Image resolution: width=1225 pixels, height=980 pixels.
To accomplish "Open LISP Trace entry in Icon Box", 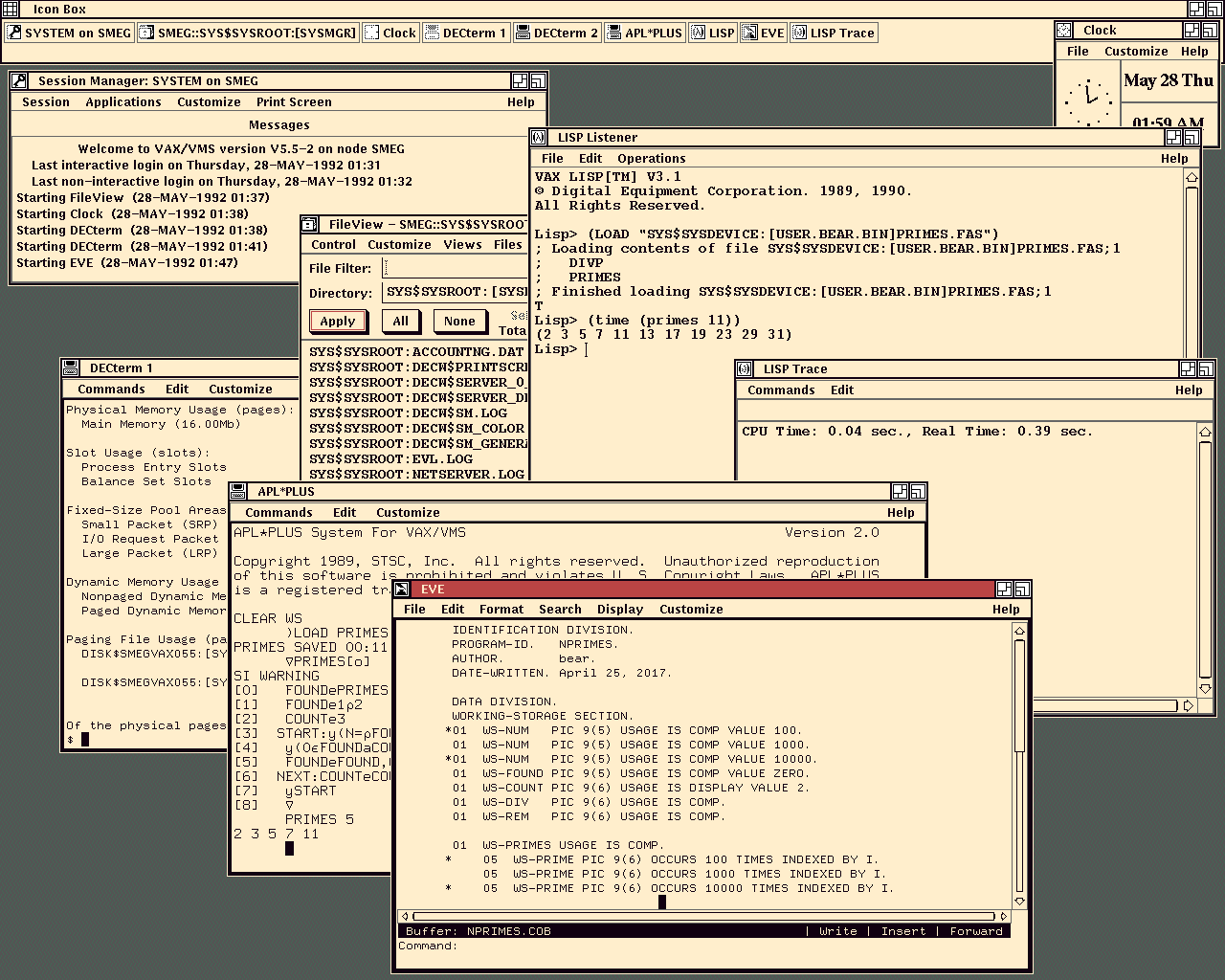I will (834, 33).
